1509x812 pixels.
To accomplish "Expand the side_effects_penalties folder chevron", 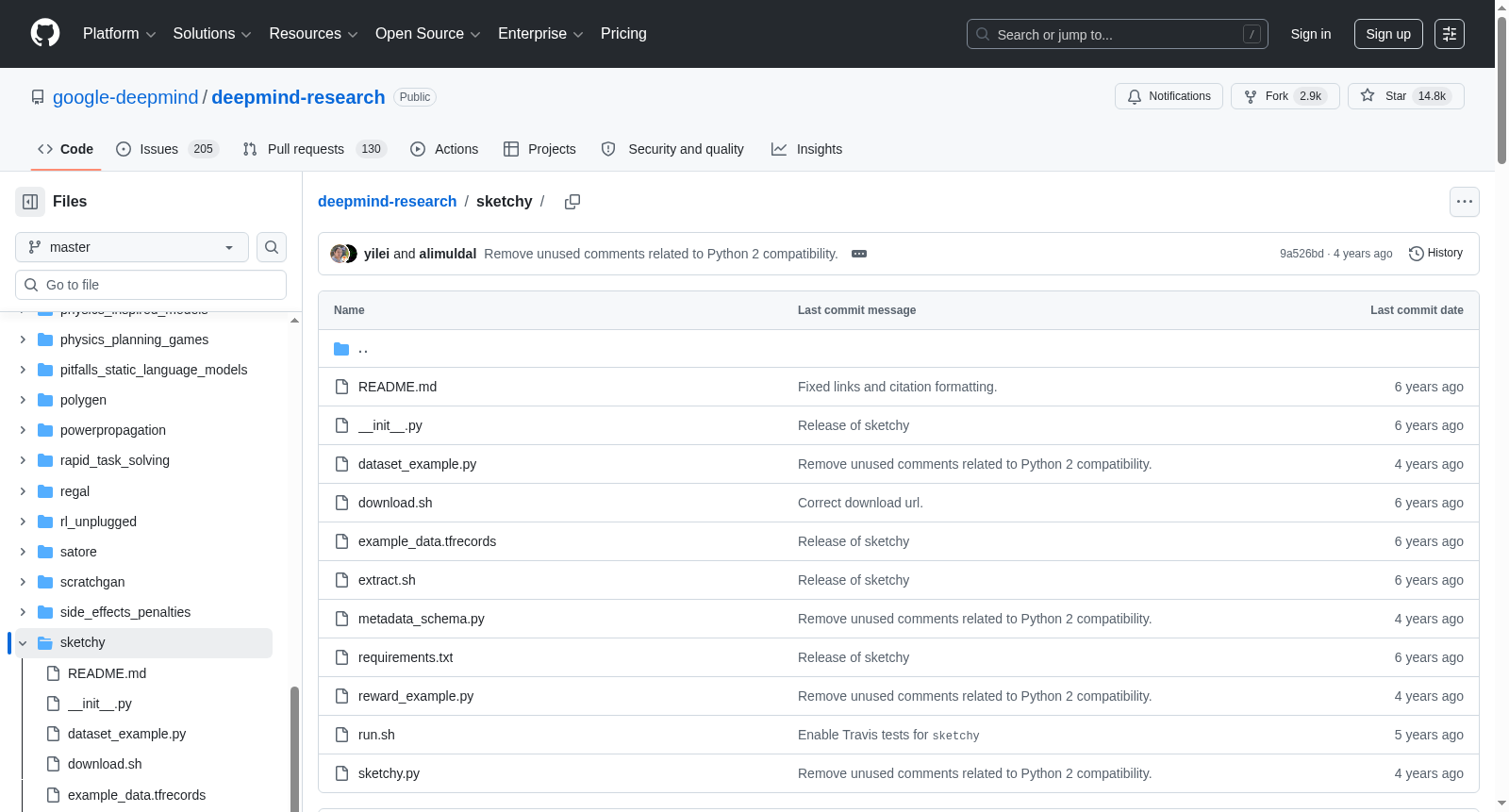I will [23, 612].
